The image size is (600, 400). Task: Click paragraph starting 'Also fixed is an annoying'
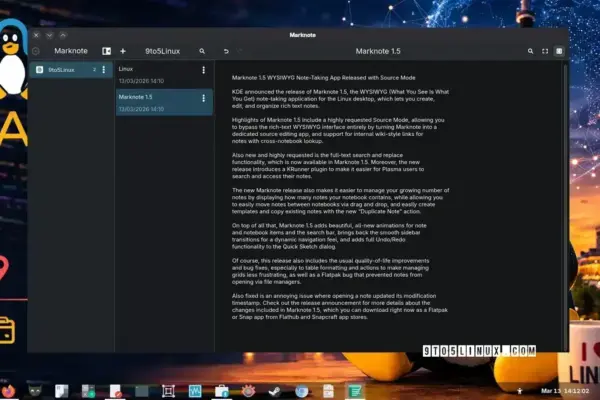click(x=339, y=307)
